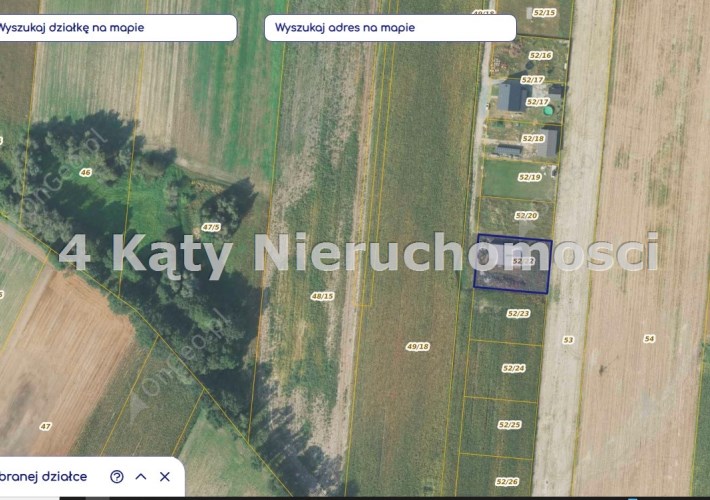
Task: Click road parcel 53 label
Action: coord(568,340)
